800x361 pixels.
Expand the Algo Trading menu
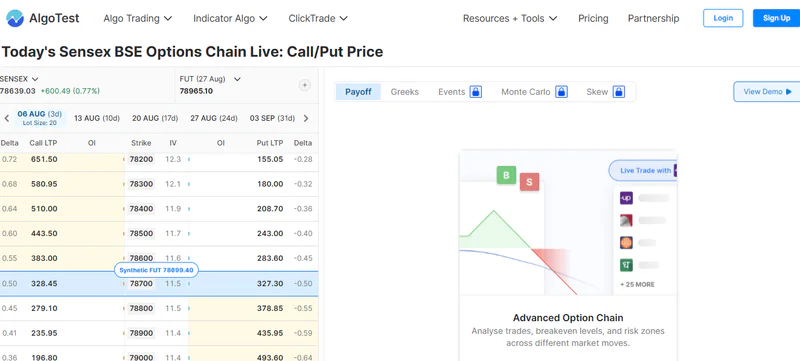138,18
